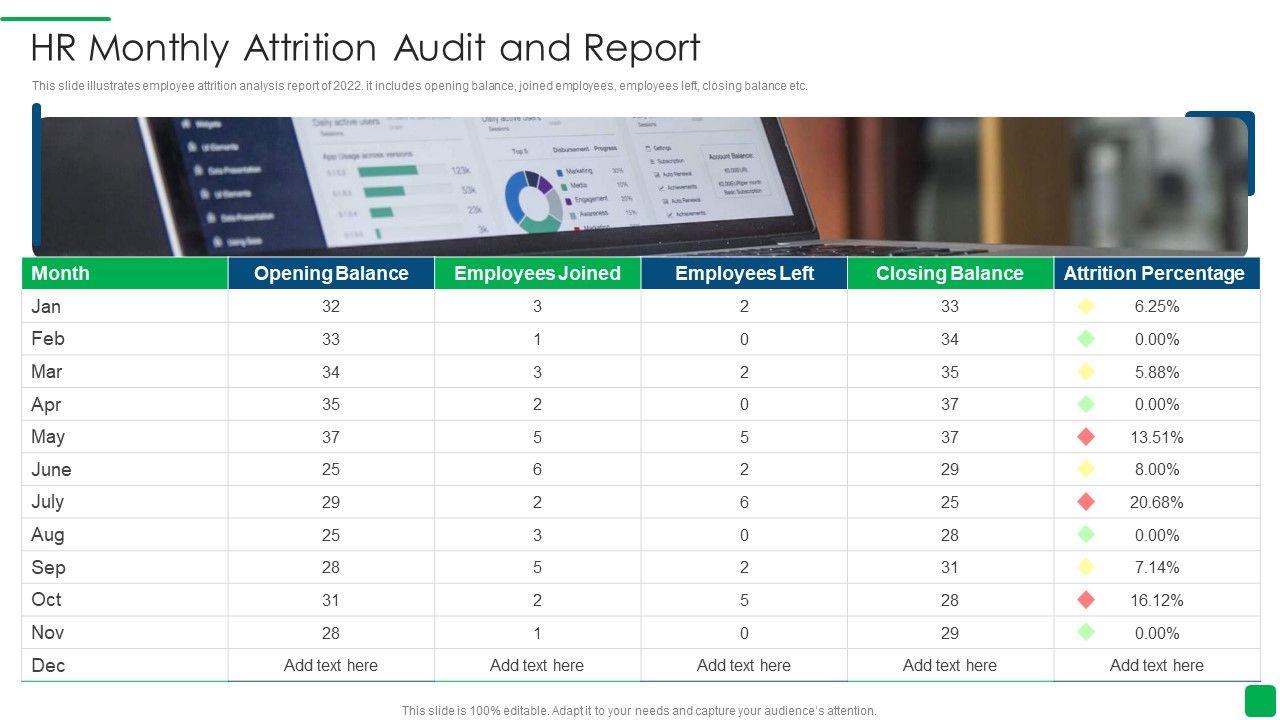The width and height of the screenshot is (1280, 720).
Task: Select the '0.00%' value in the Apr row
Action: tap(1157, 404)
